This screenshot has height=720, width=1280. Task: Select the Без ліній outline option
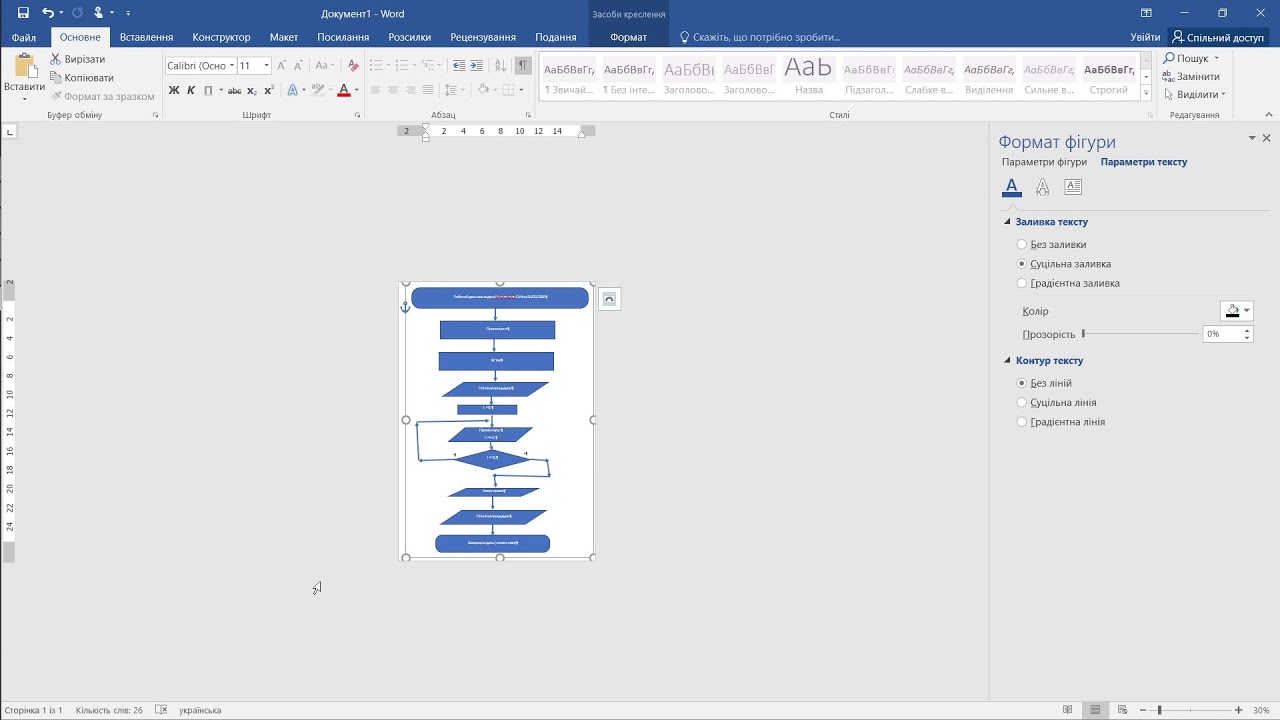tap(1021, 383)
